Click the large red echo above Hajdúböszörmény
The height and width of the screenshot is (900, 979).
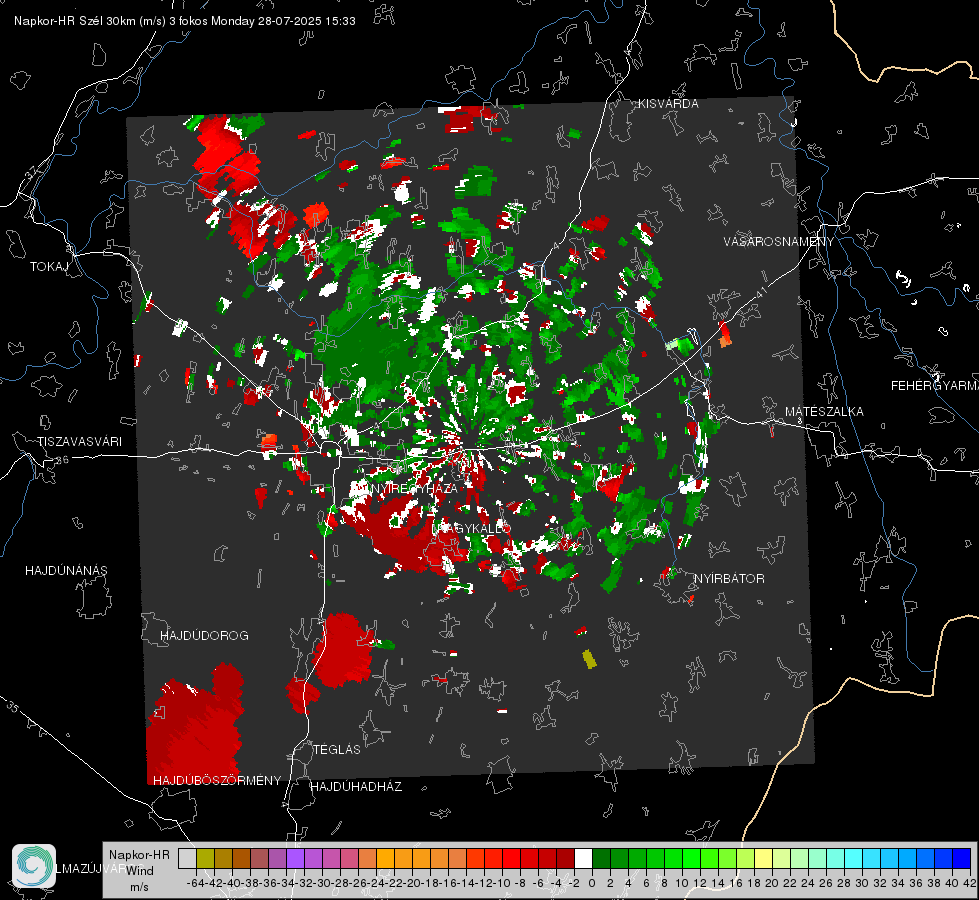195,724
